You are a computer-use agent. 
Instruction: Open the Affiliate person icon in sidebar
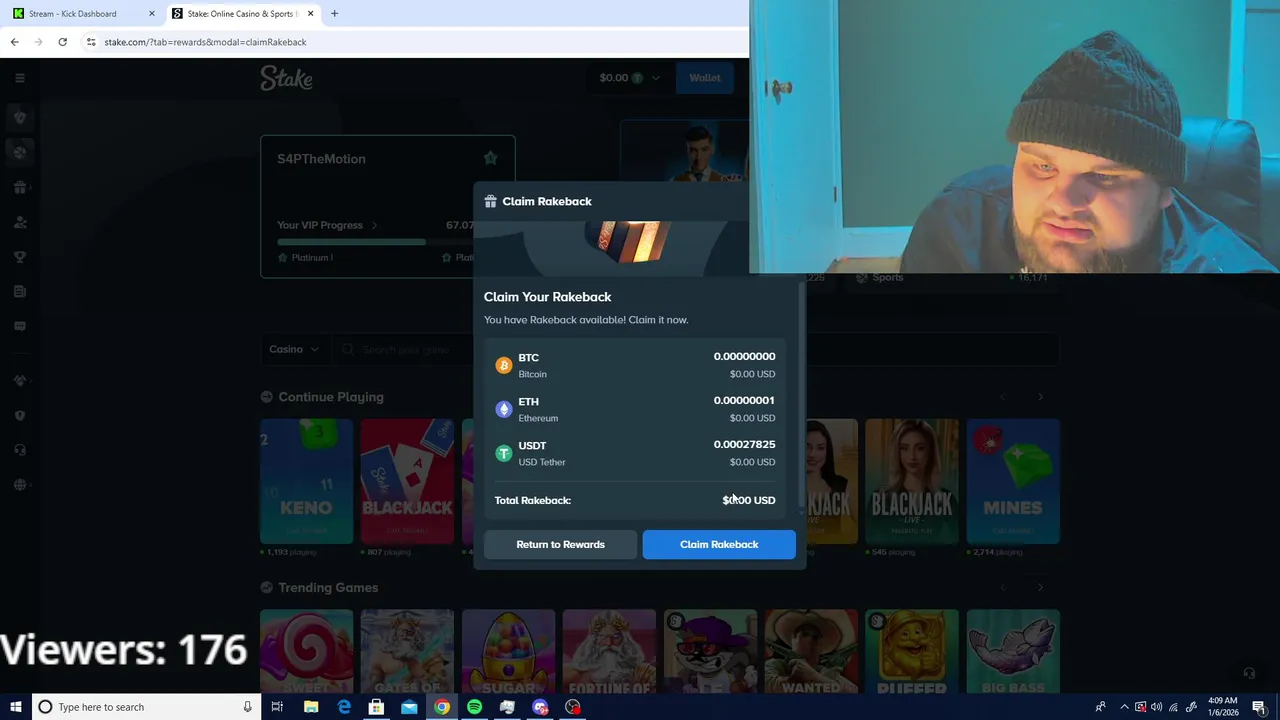[19, 222]
